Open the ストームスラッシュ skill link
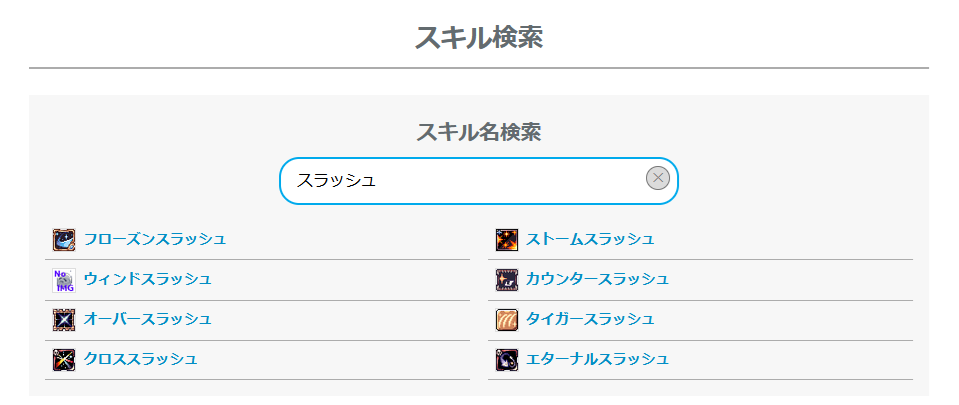 click(x=590, y=239)
